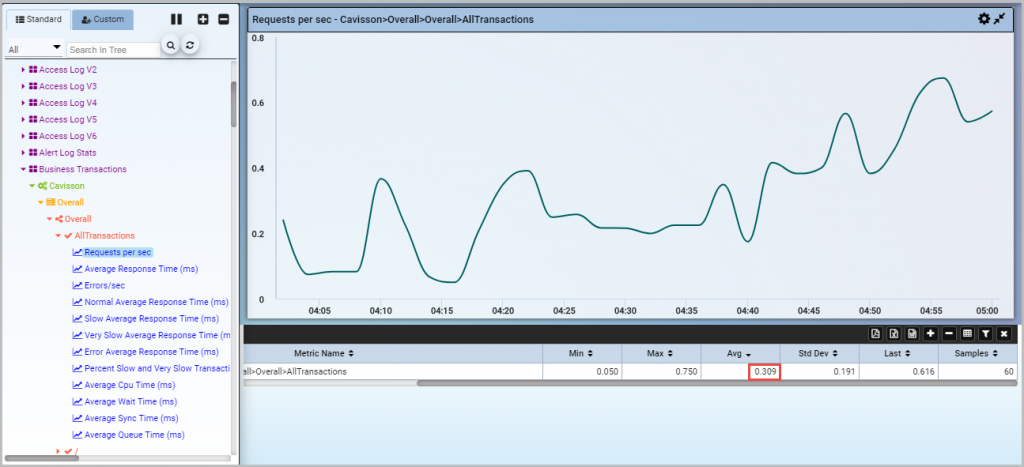Screen dimensions: 1024x467
Task: Click the Last value 0.616 cell
Action: pyautogui.click(x=899, y=372)
